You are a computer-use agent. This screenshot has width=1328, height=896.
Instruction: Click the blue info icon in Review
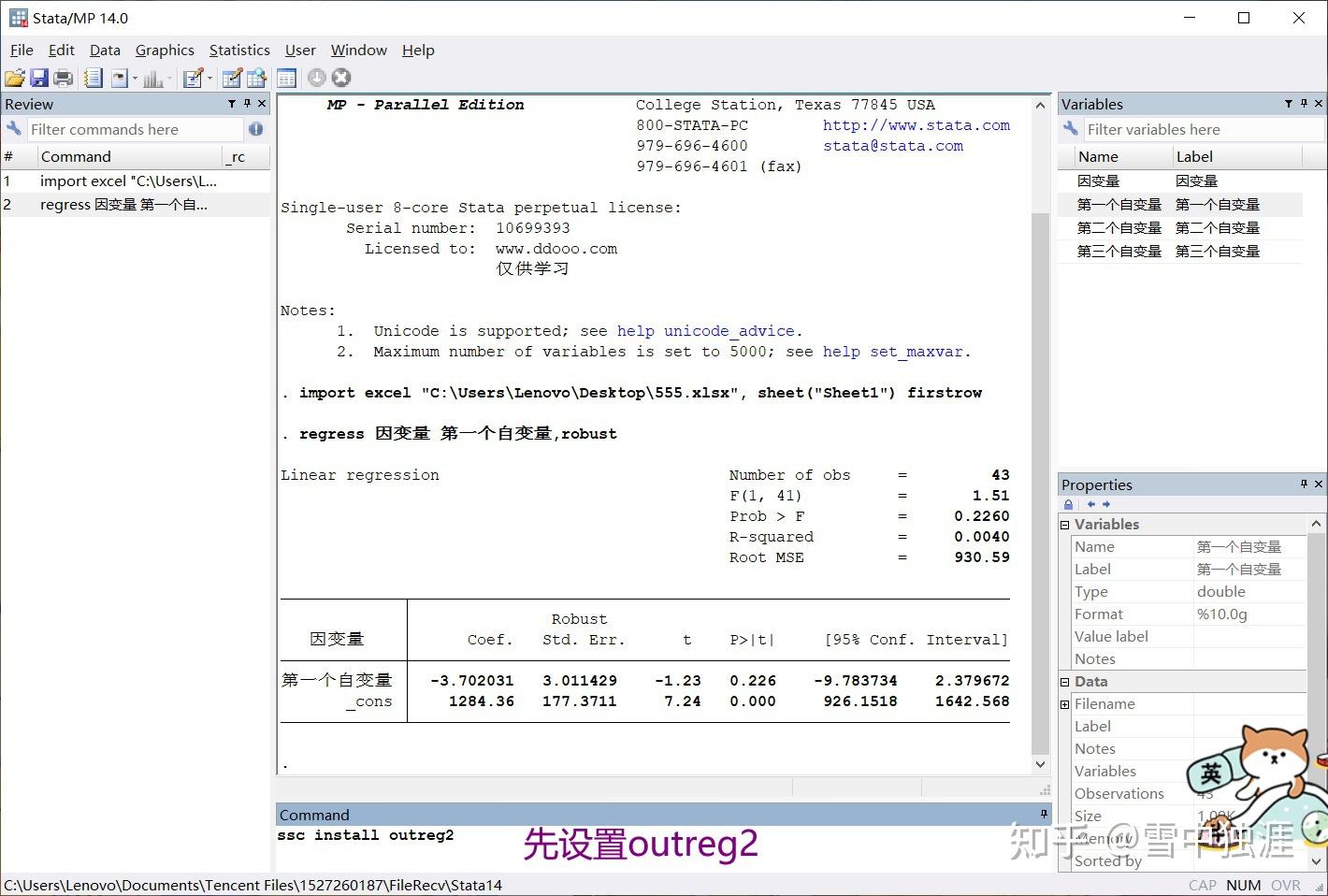tap(256, 129)
